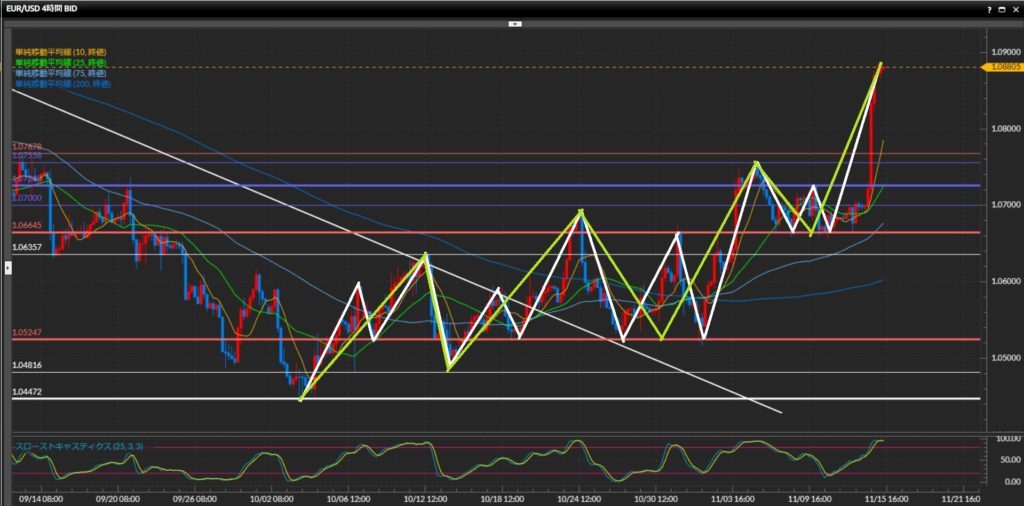Click the help question mark icon

point(986,7)
